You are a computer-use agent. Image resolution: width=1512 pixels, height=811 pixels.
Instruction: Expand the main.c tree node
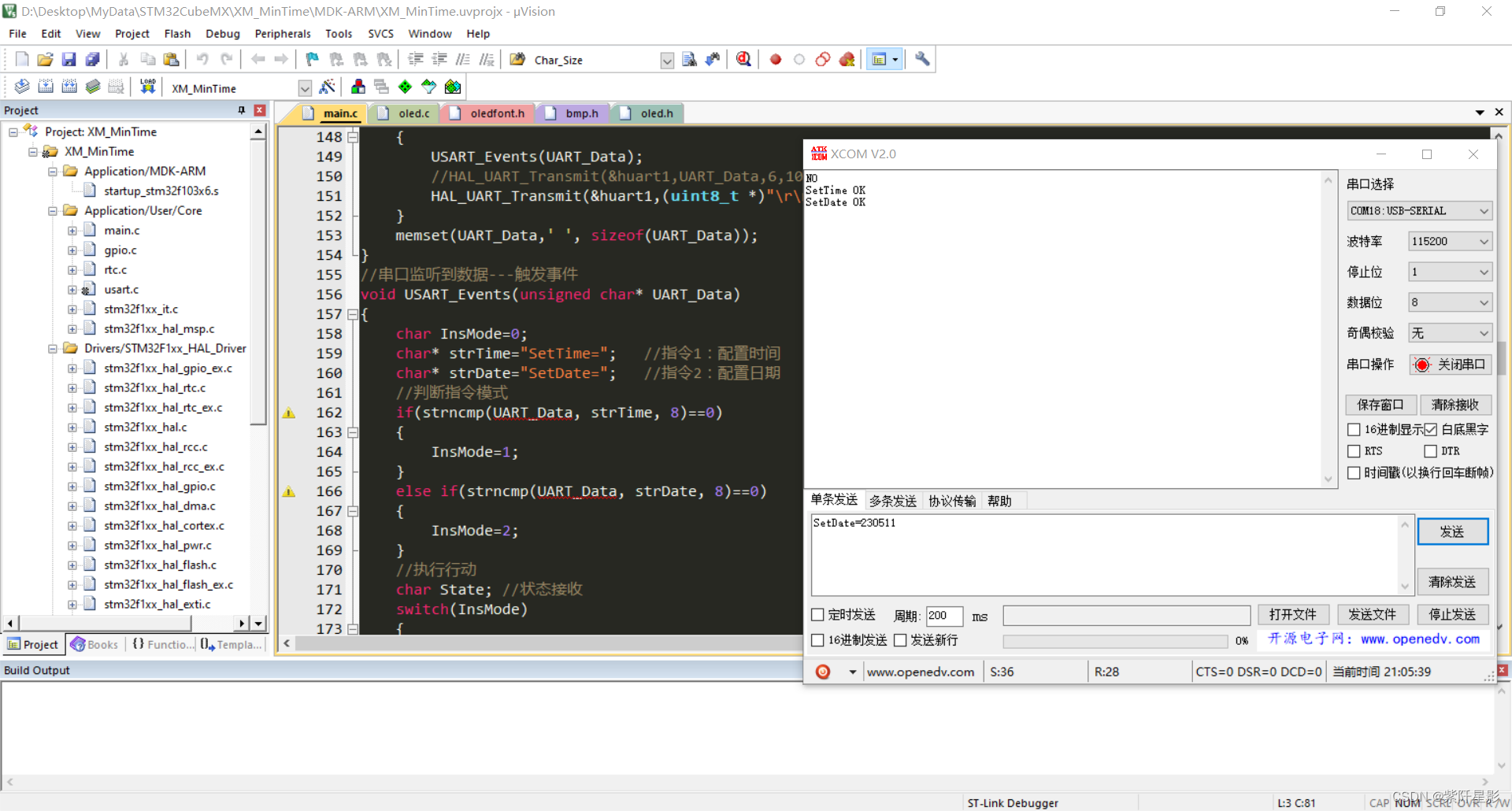(x=72, y=231)
